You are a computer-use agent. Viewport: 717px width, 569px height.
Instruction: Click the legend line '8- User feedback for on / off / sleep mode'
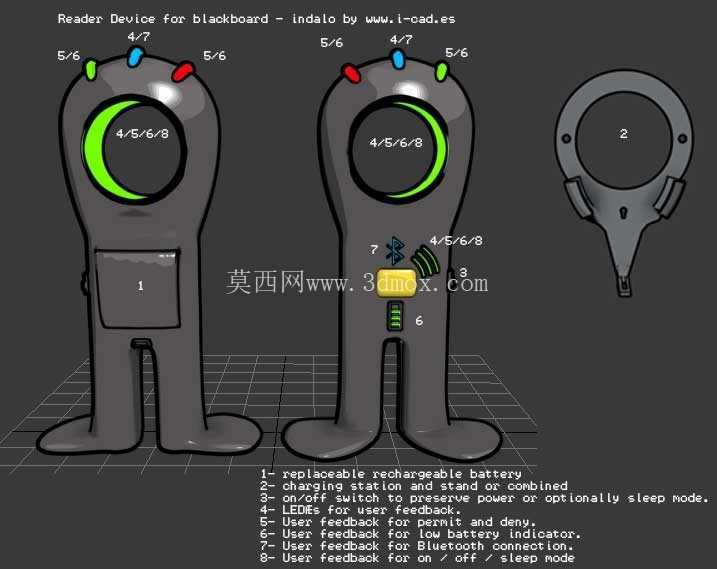coord(417,558)
